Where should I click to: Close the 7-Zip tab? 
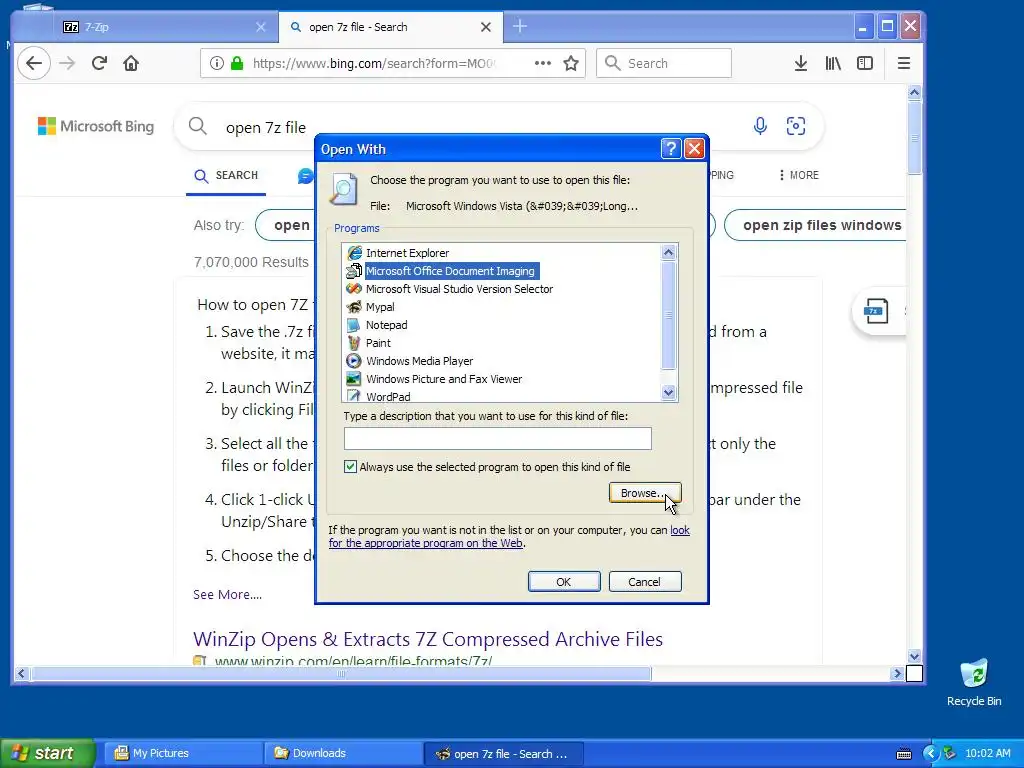click(261, 27)
